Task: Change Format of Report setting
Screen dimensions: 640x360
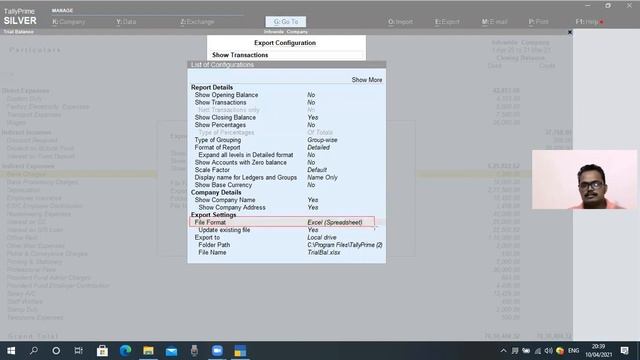Action: (x=287, y=147)
